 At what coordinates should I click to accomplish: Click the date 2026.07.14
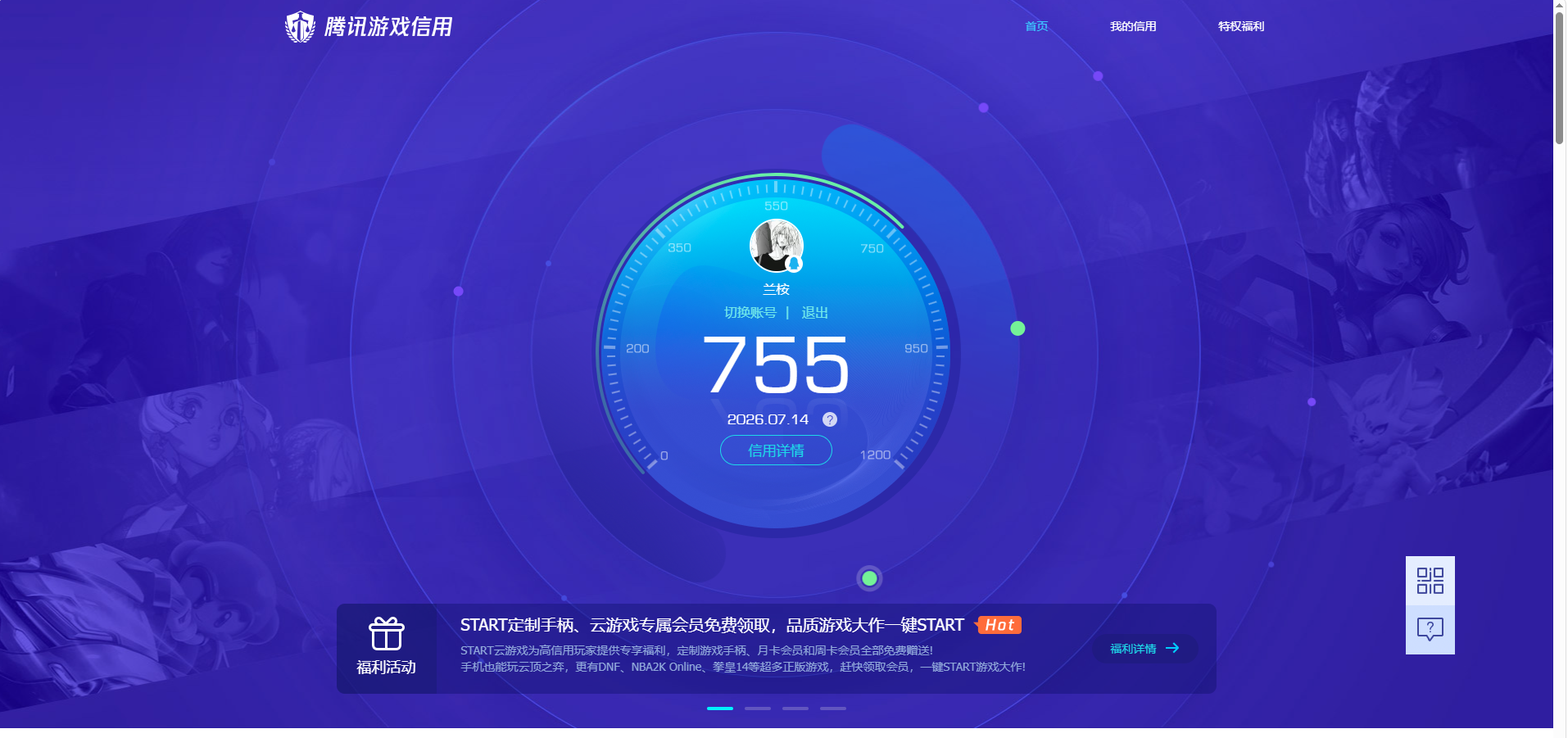click(x=768, y=419)
